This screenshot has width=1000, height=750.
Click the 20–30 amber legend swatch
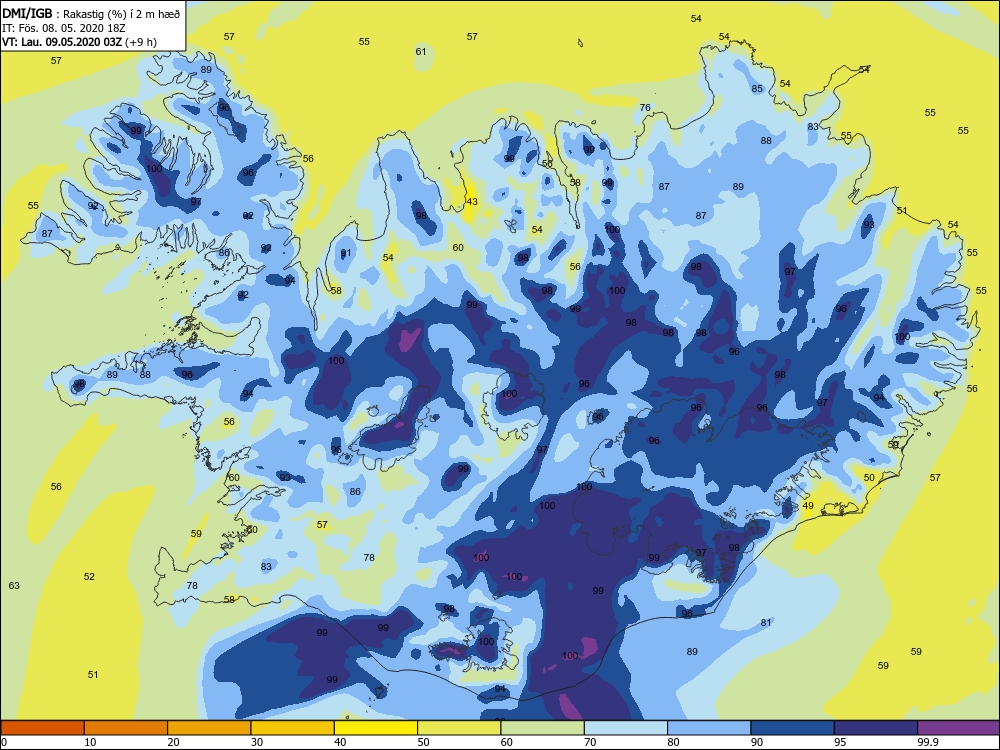click(x=209, y=728)
